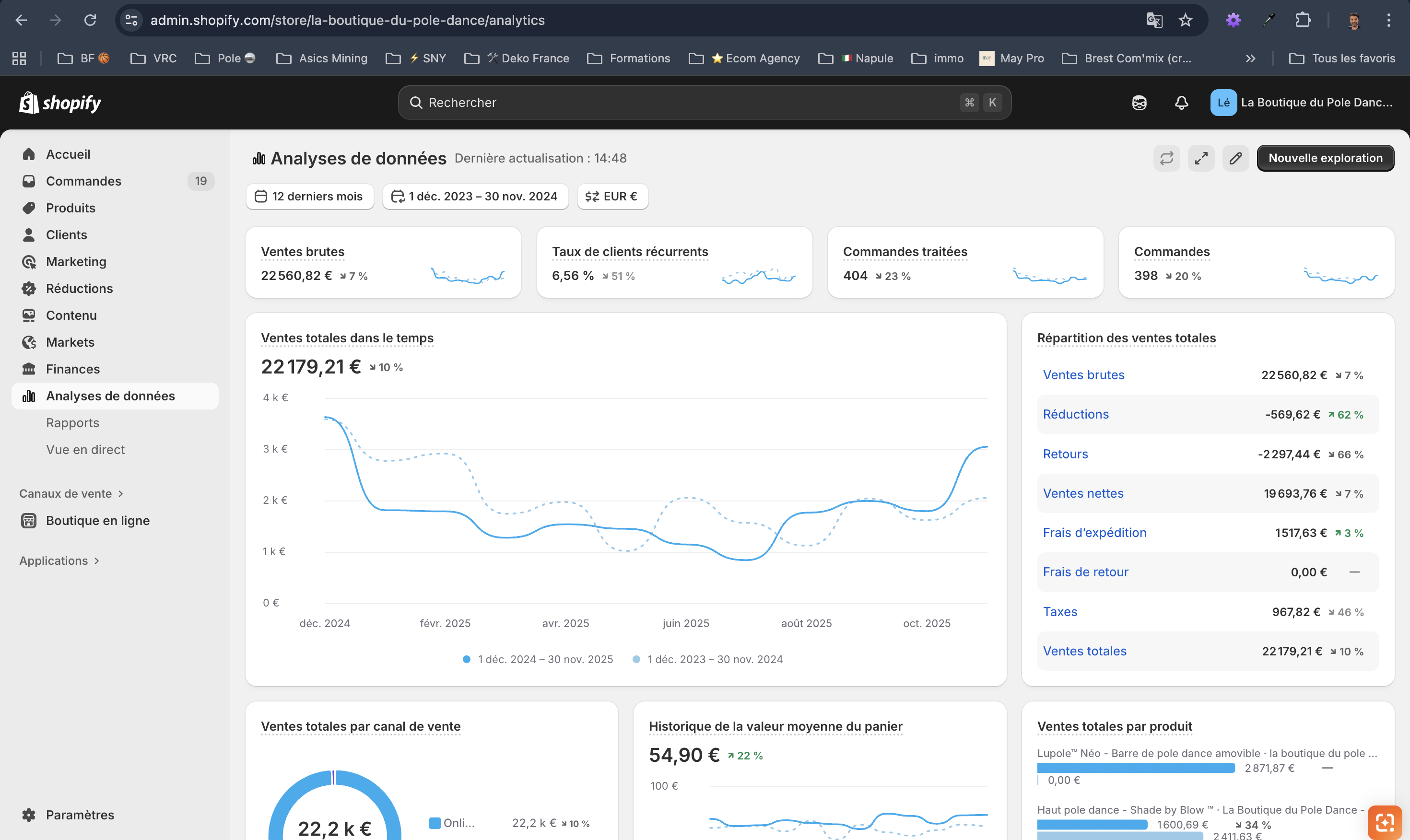Open the notifications bell icon

click(x=1181, y=103)
